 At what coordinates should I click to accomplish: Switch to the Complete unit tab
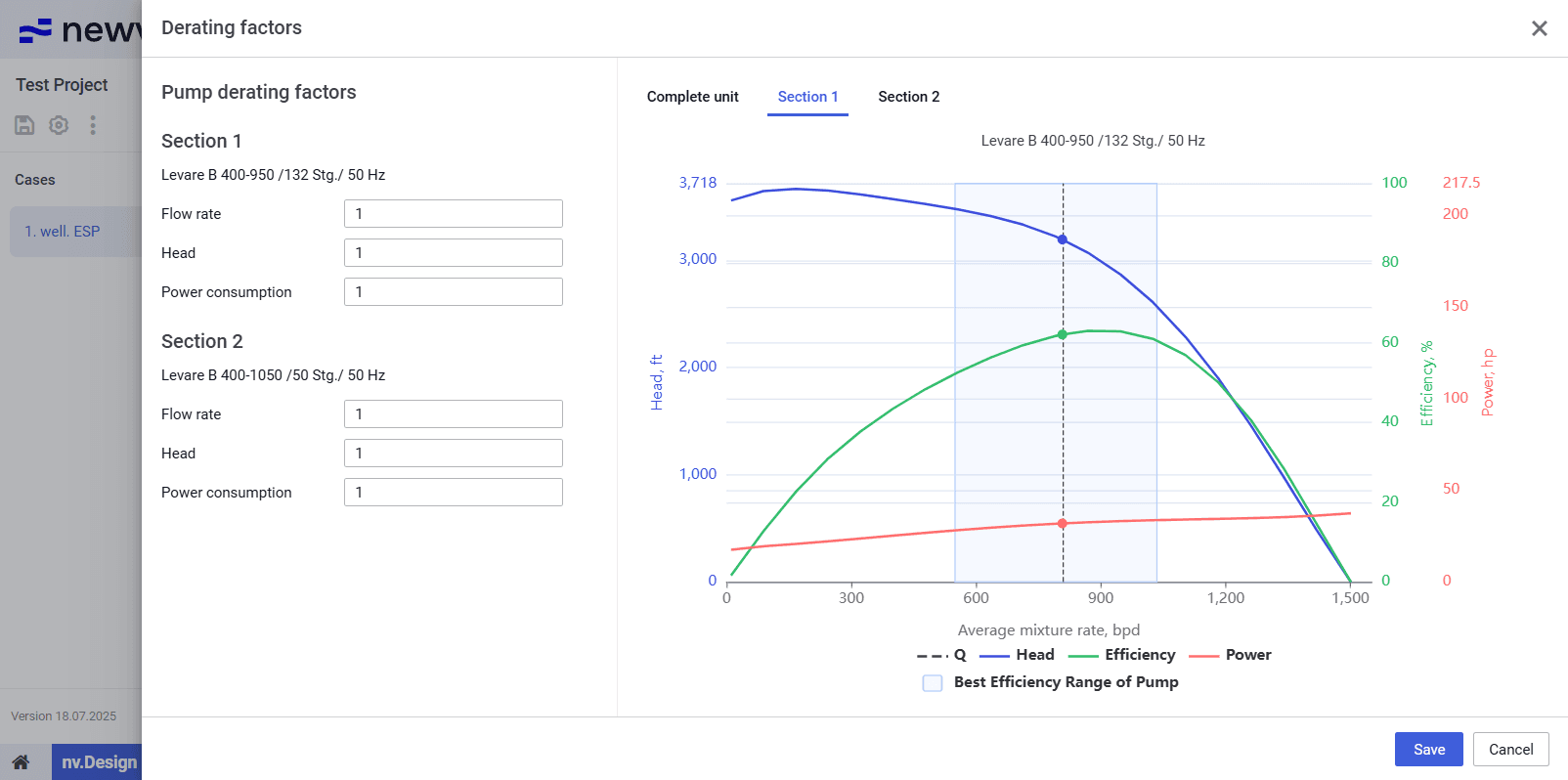(692, 97)
